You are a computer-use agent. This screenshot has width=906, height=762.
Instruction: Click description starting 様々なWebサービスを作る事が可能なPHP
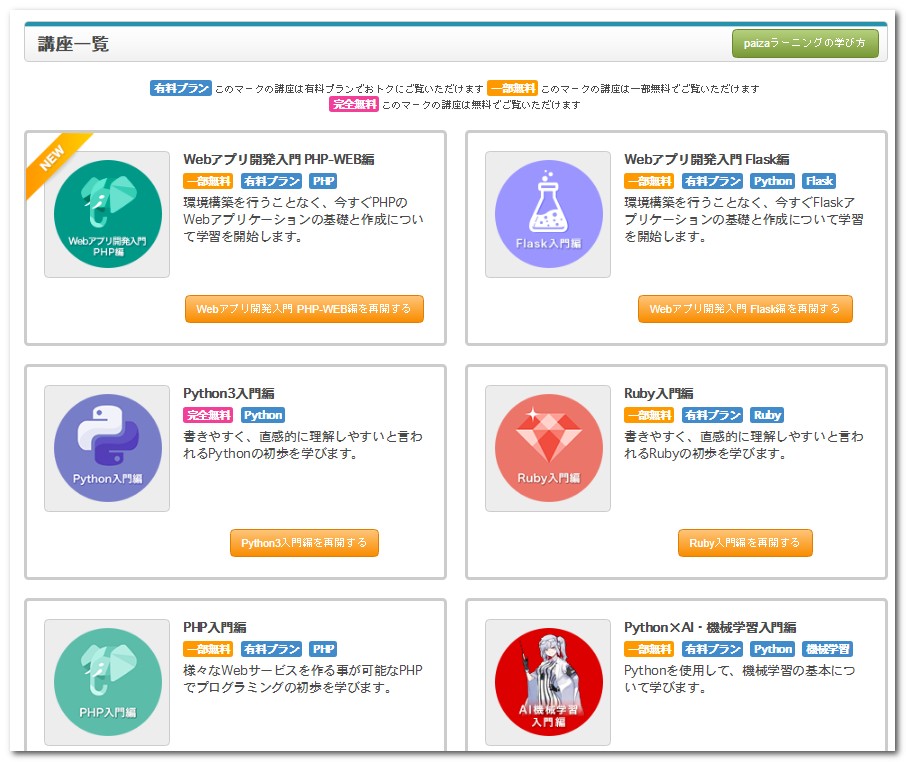[x=303, y=679]
